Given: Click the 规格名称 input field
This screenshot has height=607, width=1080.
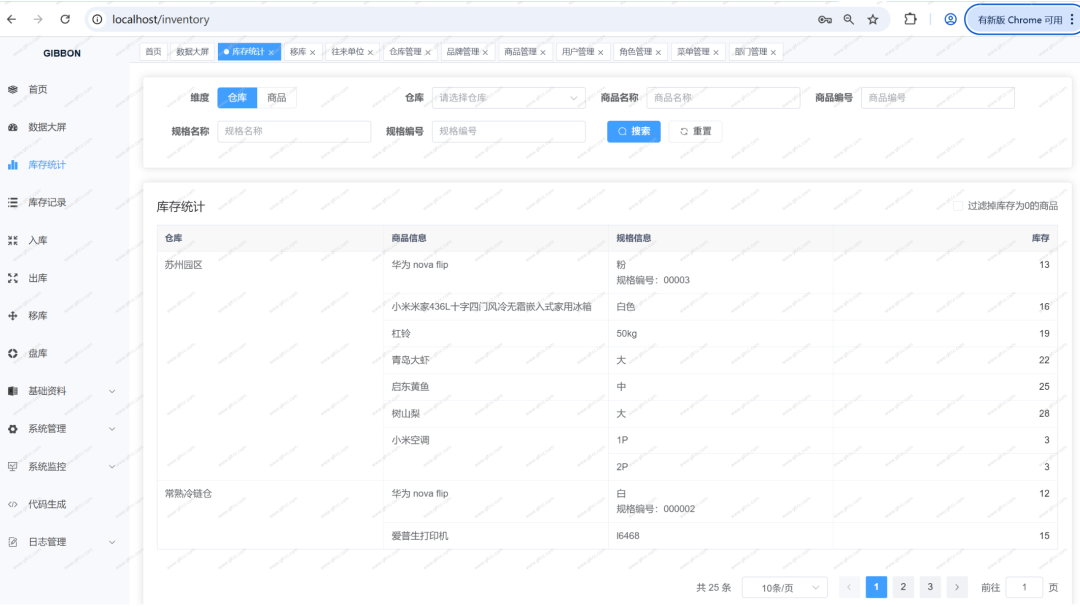Looking at the screenshot, I should coord(294,132).
